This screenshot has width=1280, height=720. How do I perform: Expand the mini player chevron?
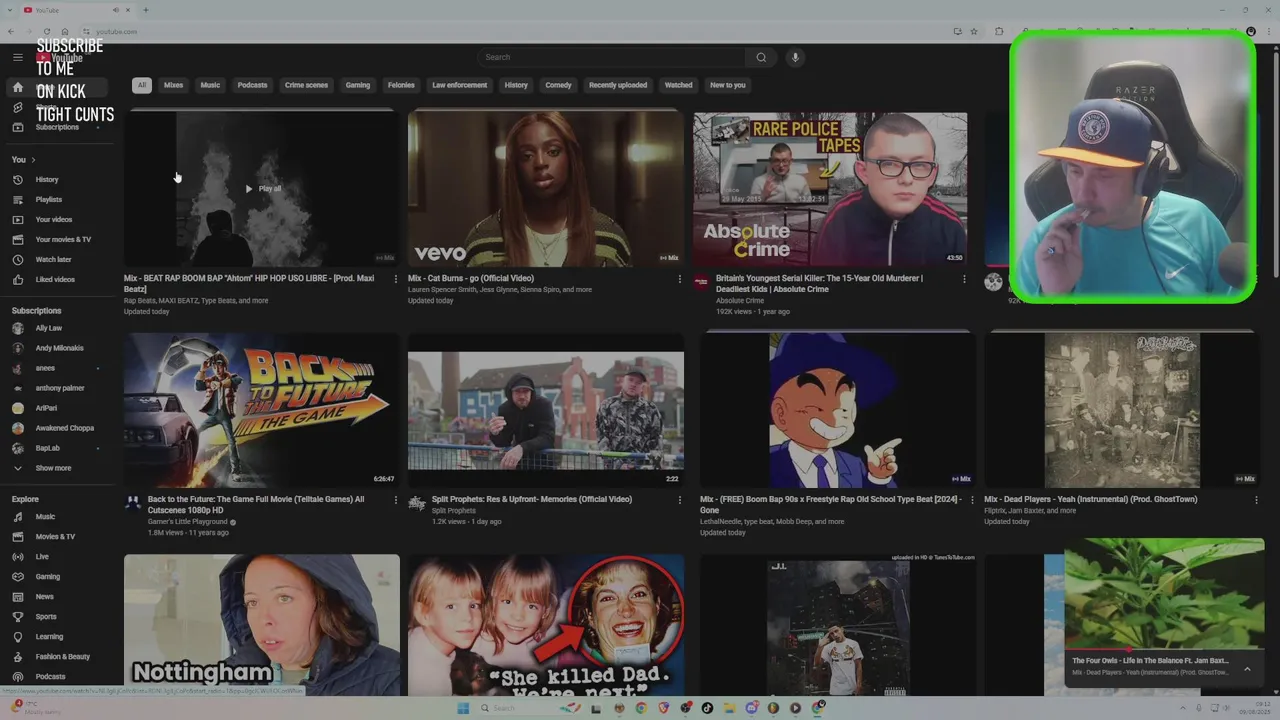(1247, 669)
